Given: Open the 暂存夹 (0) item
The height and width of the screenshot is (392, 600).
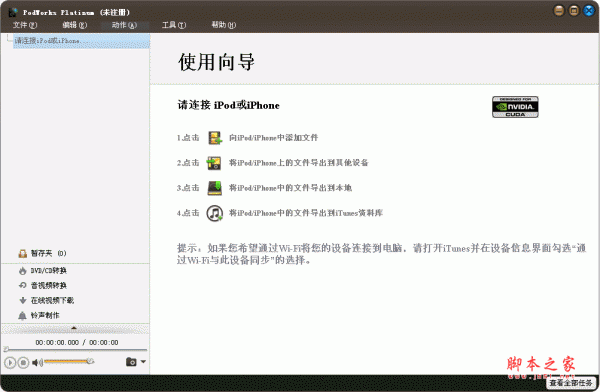Looking at the screenshot, I should (x=48, y=253).
